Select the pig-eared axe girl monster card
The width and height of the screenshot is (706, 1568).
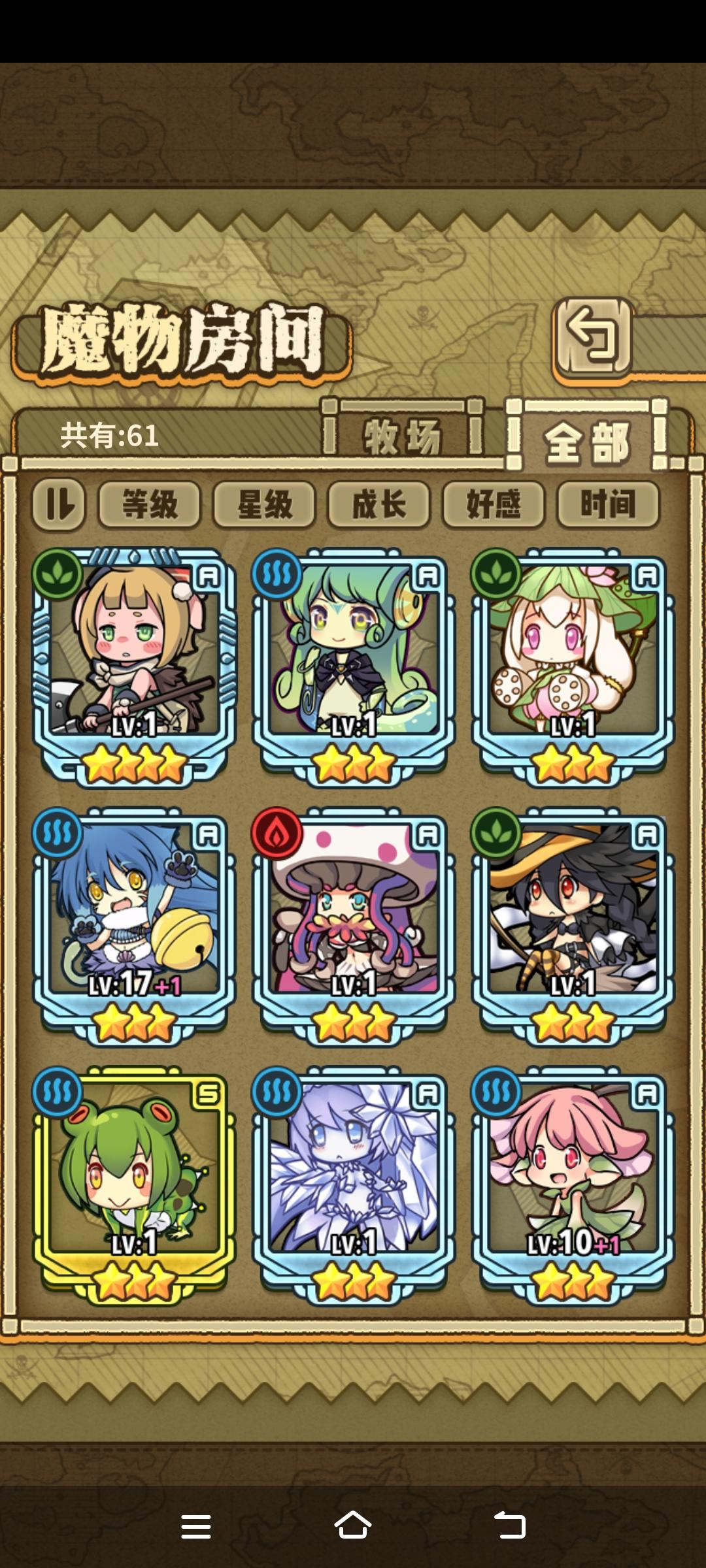(134, 666)
